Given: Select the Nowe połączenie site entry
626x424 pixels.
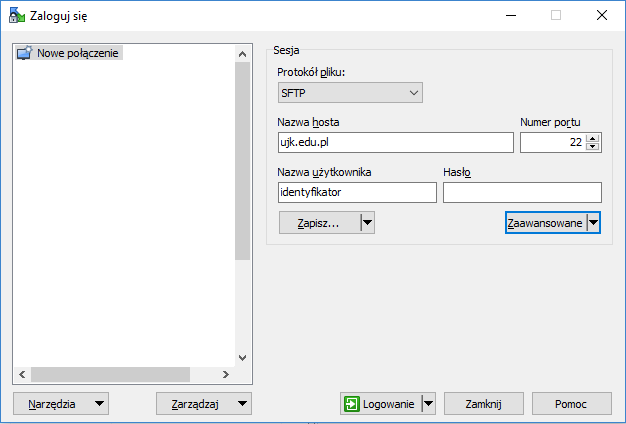Looking at the screenshot, I should (78, 53).
